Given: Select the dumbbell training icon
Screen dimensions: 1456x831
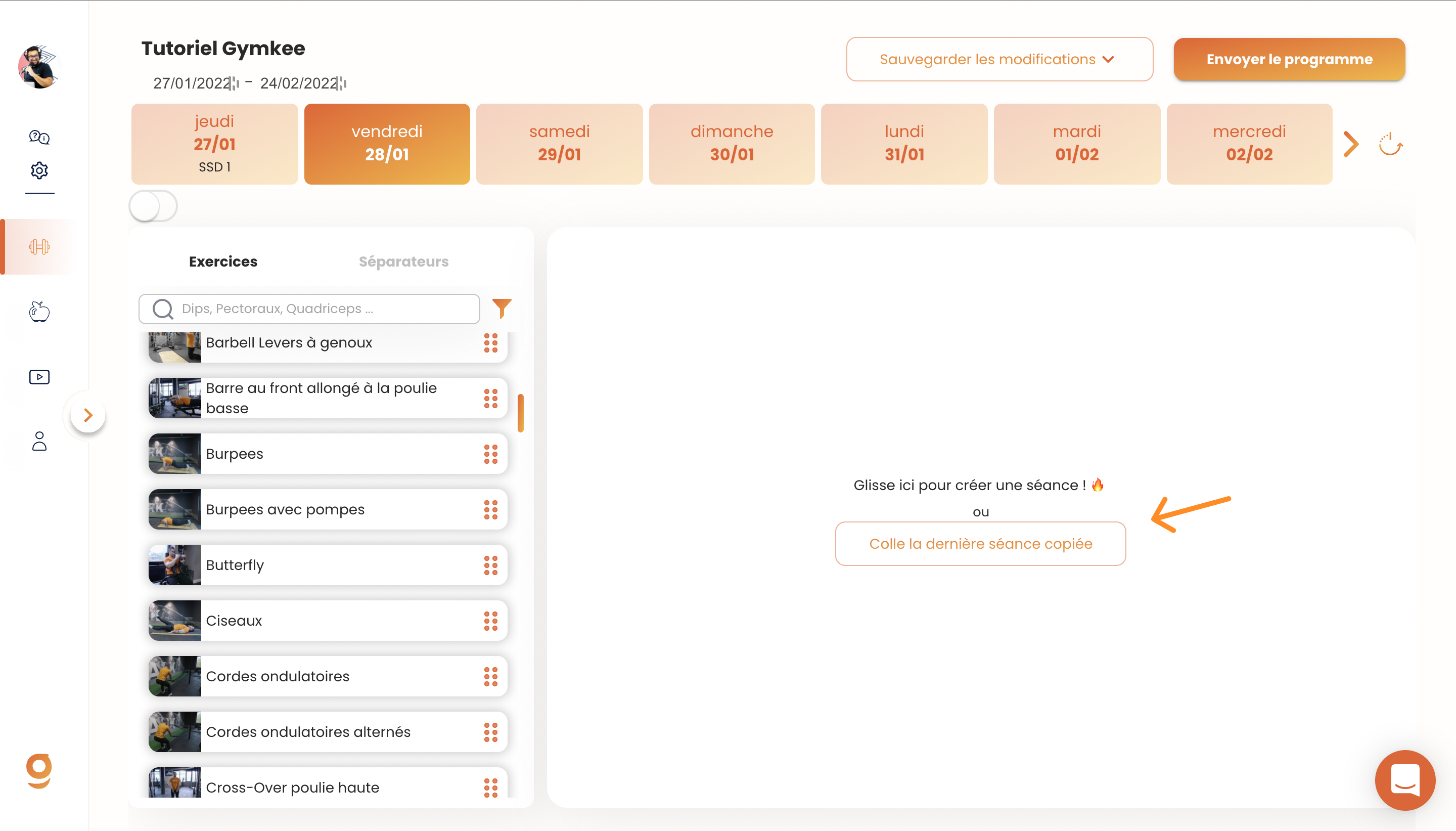Looking at the screenshot, I should pyautogui.click(x=39, y=246).
